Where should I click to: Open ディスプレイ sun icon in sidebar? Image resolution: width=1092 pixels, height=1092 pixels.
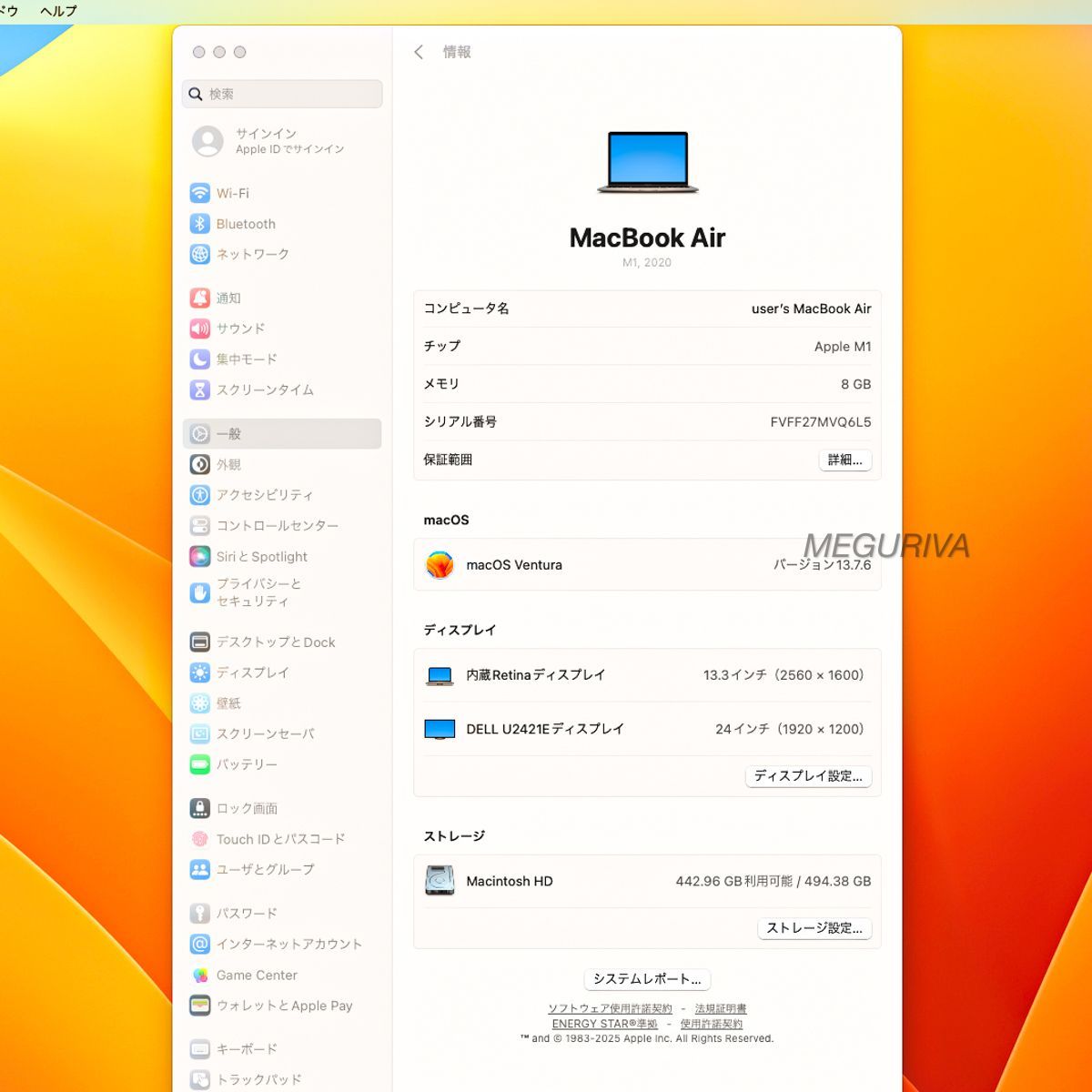199,672
